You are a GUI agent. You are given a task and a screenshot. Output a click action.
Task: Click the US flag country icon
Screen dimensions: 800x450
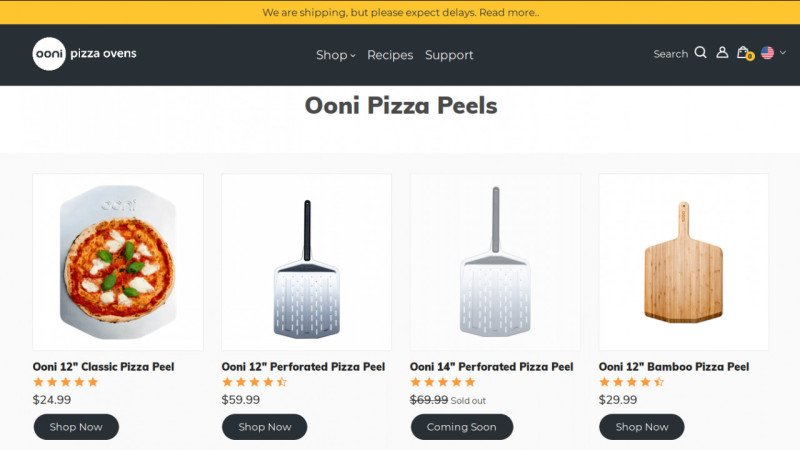(767, 53)
